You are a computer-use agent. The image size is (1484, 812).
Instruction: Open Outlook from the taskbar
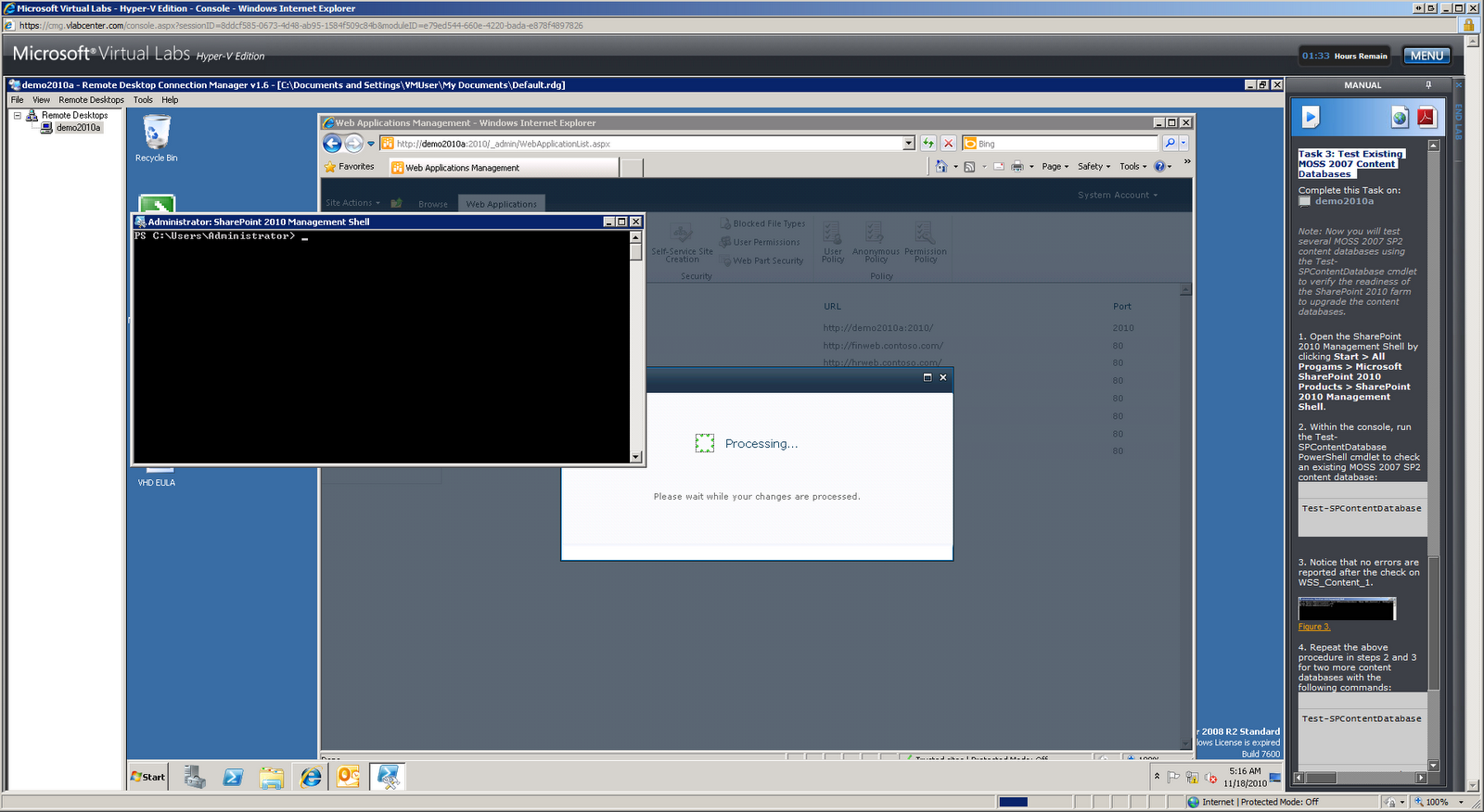(x=349, y=777)
